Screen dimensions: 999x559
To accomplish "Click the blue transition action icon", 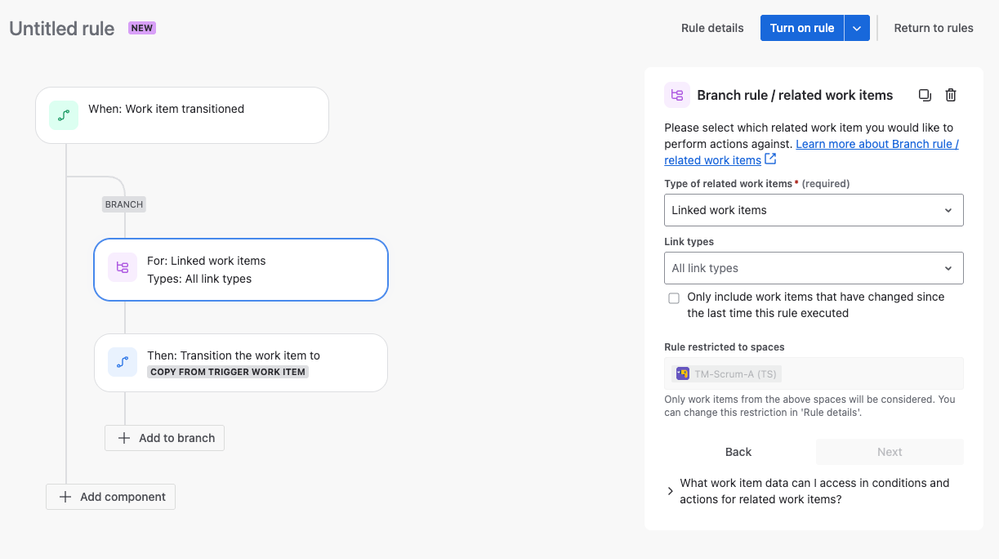I will (x=122, y=362).
